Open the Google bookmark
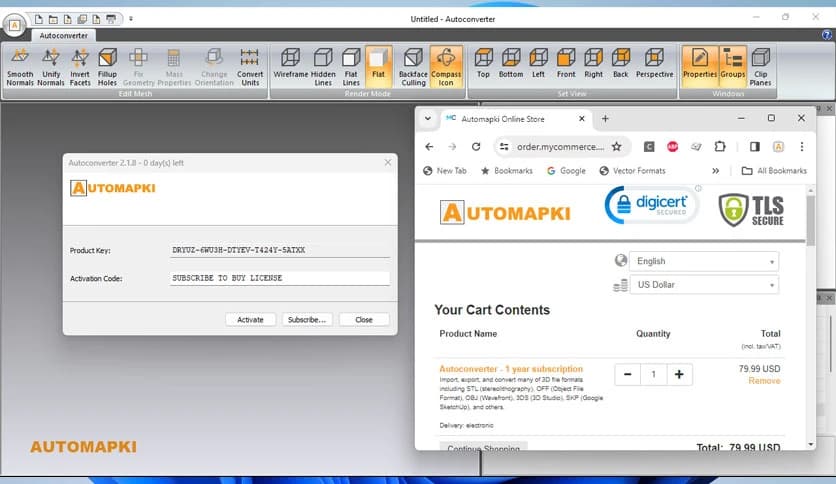The height and width of the screenshot is (484, 836). tap(566, 171)
